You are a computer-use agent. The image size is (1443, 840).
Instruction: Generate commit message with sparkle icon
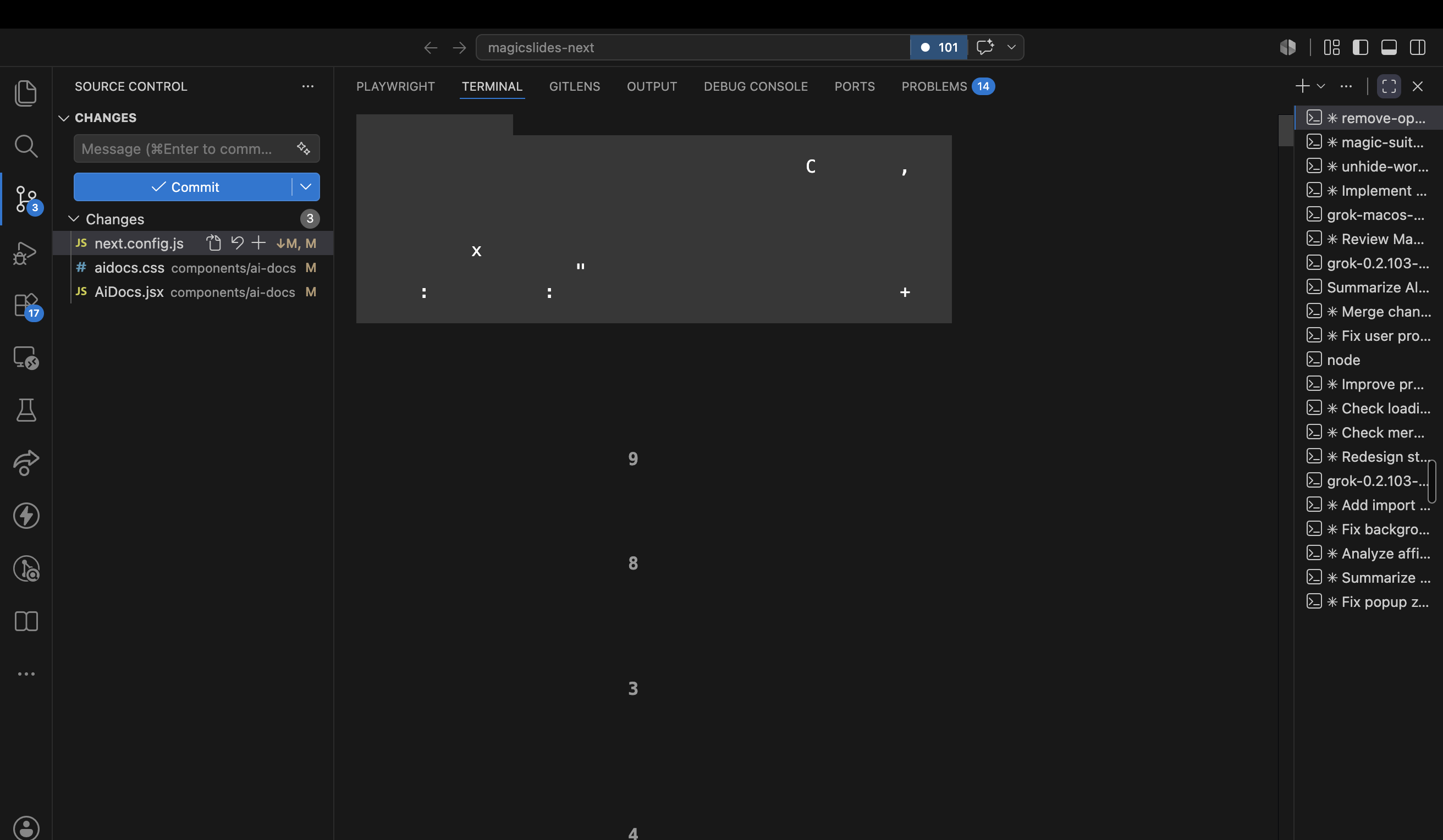304,149
